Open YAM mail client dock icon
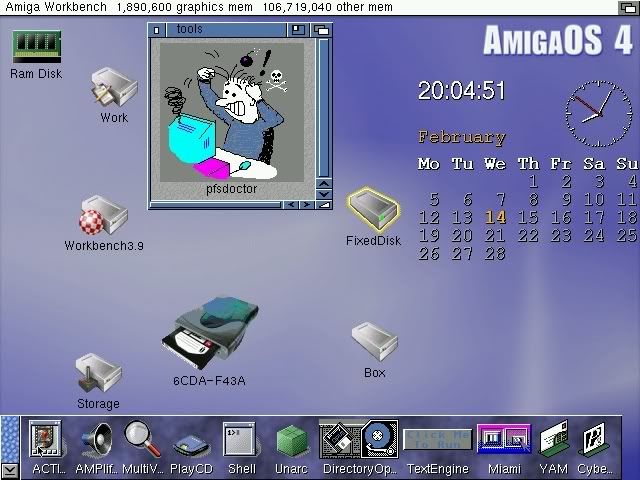This screenshot has width=640, height=480. click(554, 439)
